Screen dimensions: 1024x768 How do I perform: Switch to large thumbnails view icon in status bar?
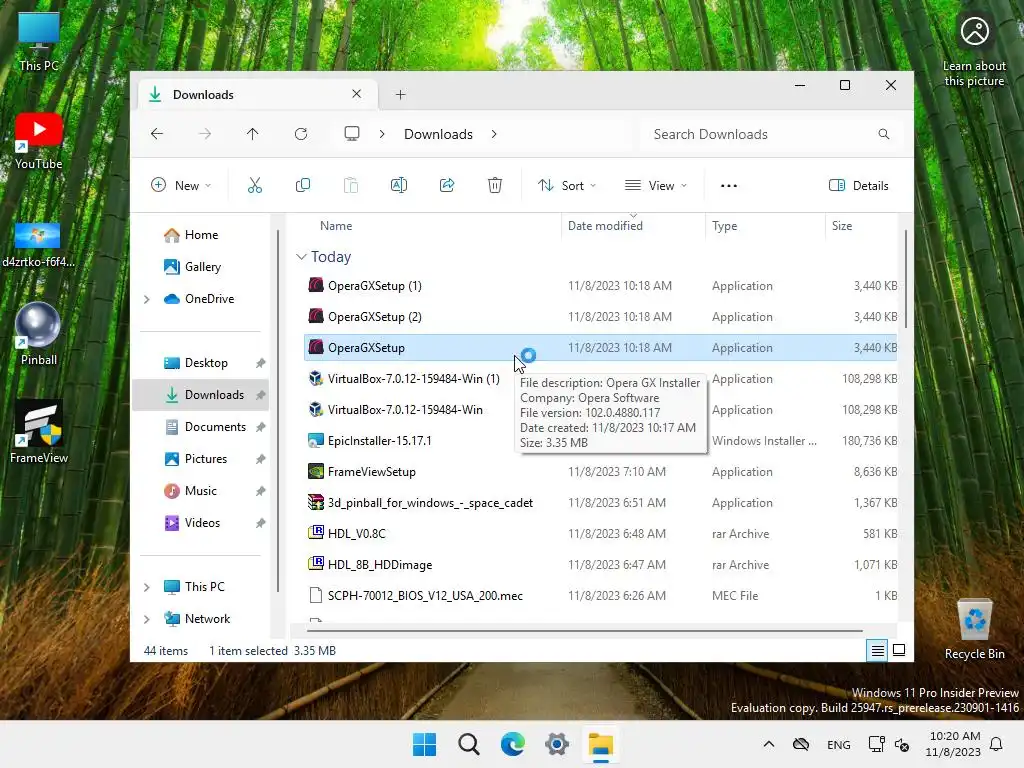[899, 650]
